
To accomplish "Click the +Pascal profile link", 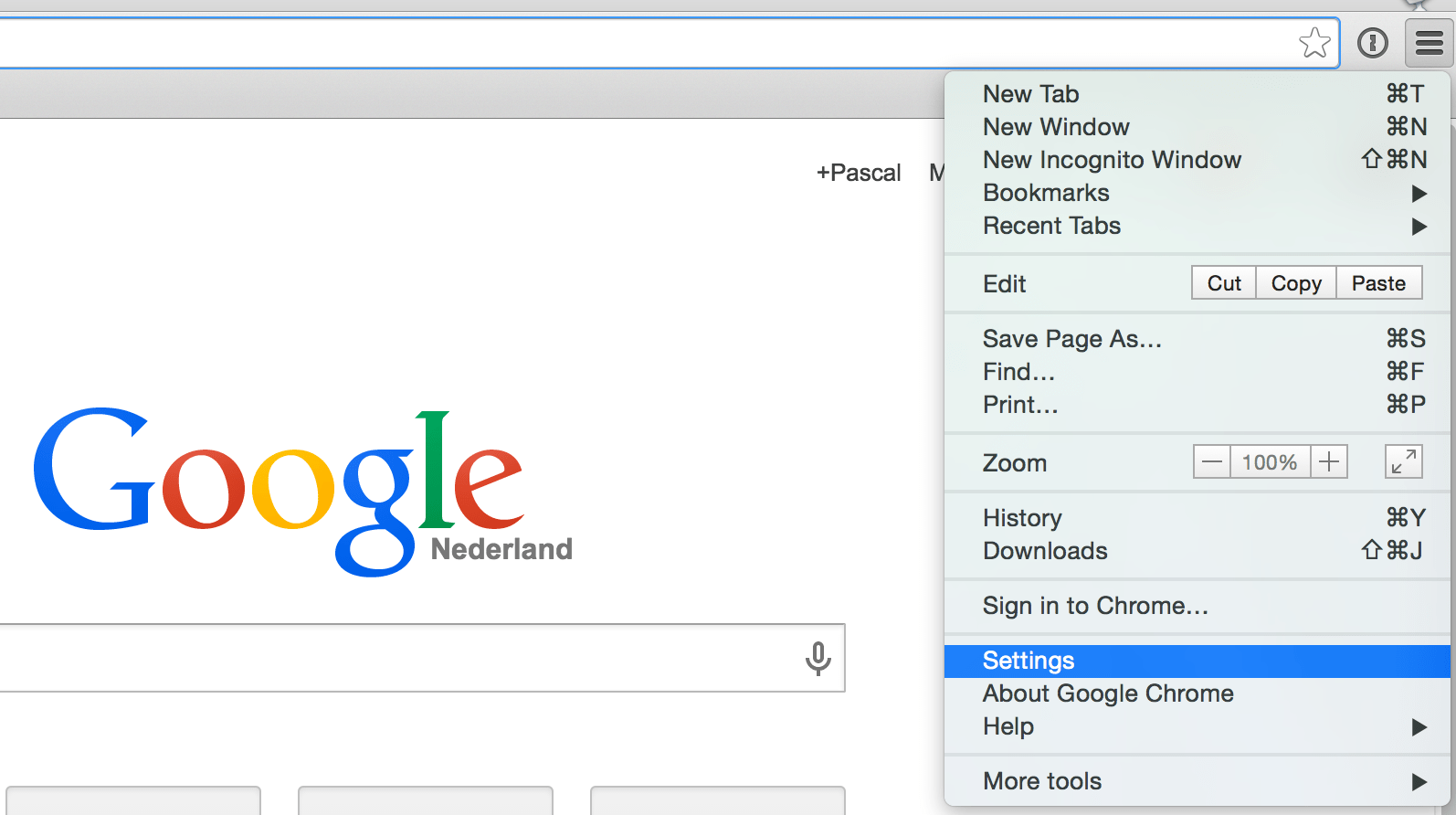I will [858, 173].
